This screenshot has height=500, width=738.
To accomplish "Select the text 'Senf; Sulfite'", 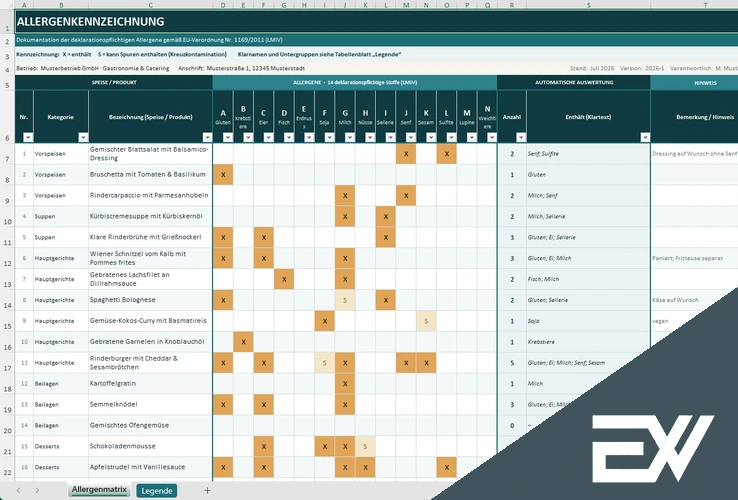I will 543,154.
